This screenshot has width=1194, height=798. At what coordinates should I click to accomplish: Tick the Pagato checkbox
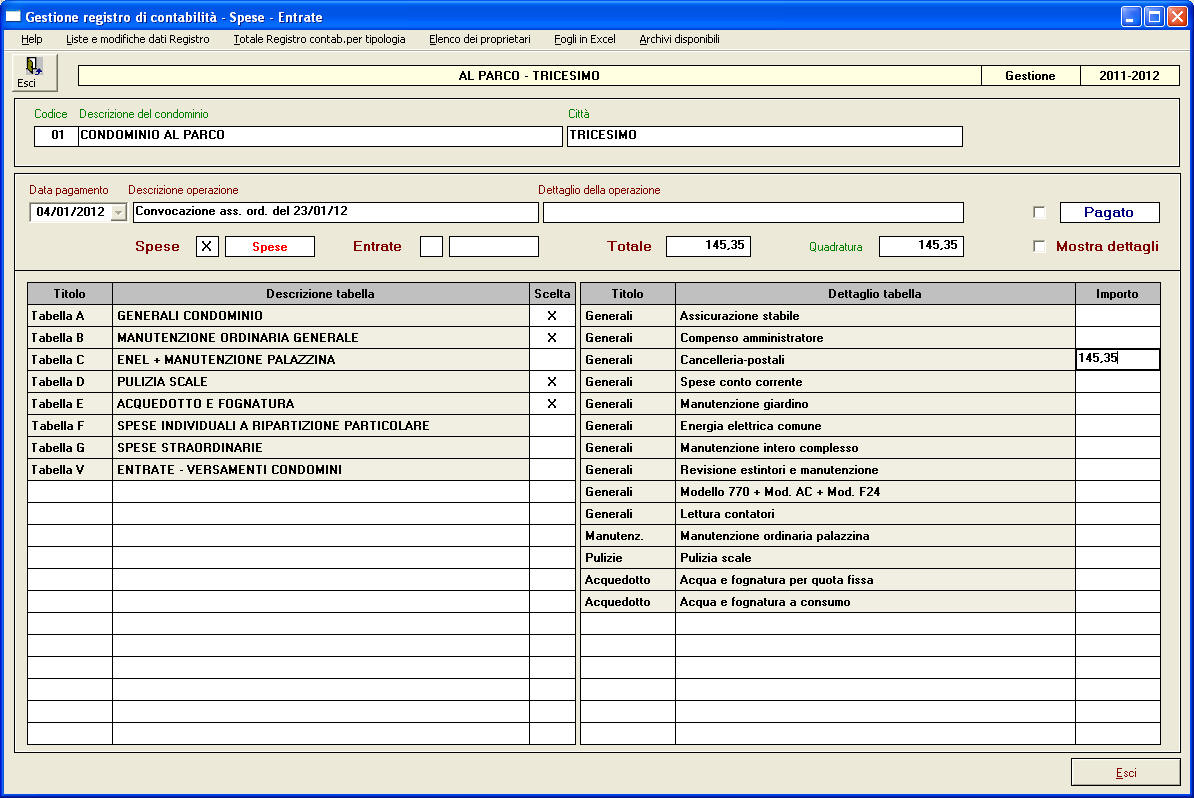(x=1039, y=212)
